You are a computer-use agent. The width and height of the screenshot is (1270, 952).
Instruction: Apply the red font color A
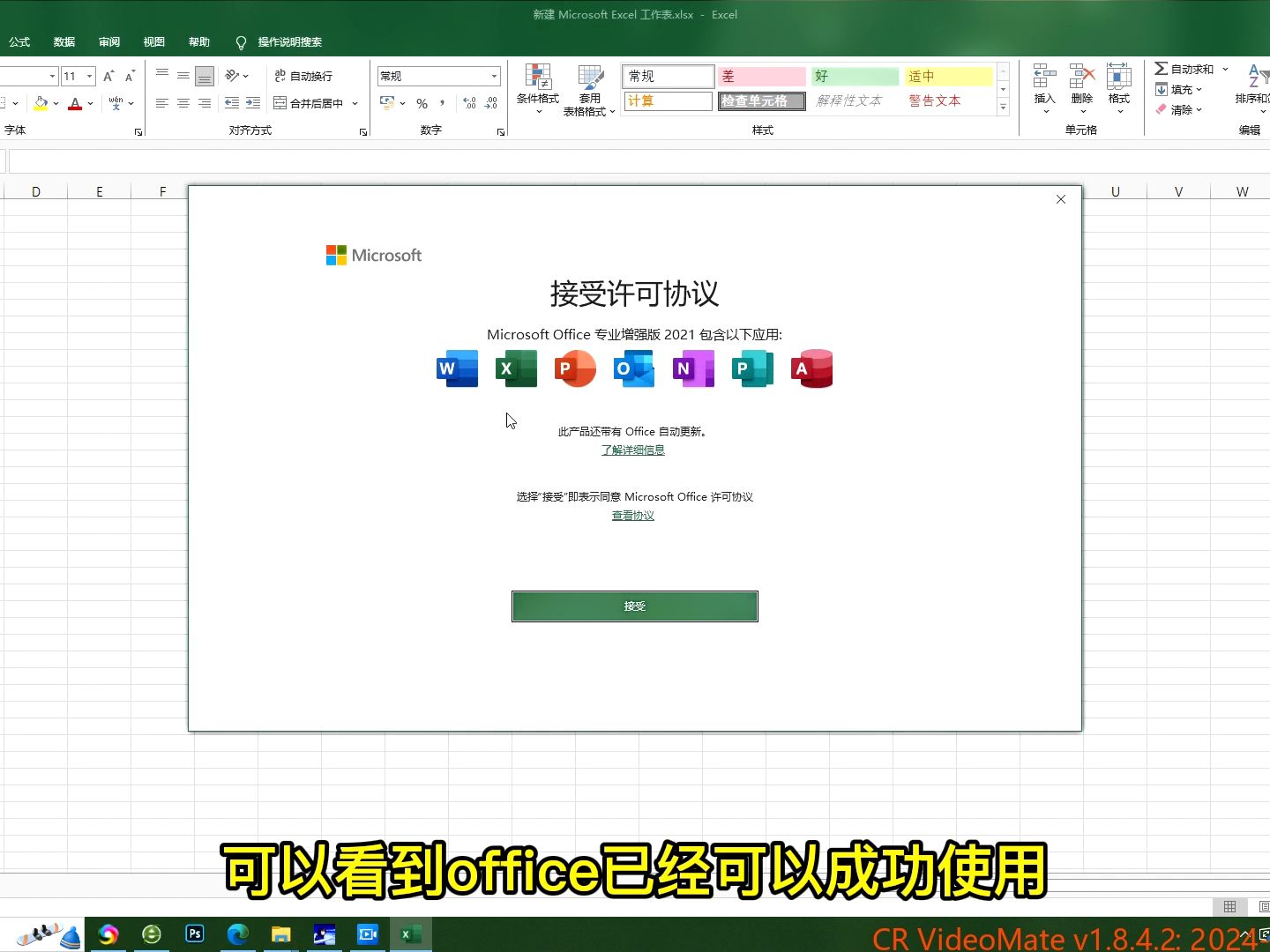point(75,103)
